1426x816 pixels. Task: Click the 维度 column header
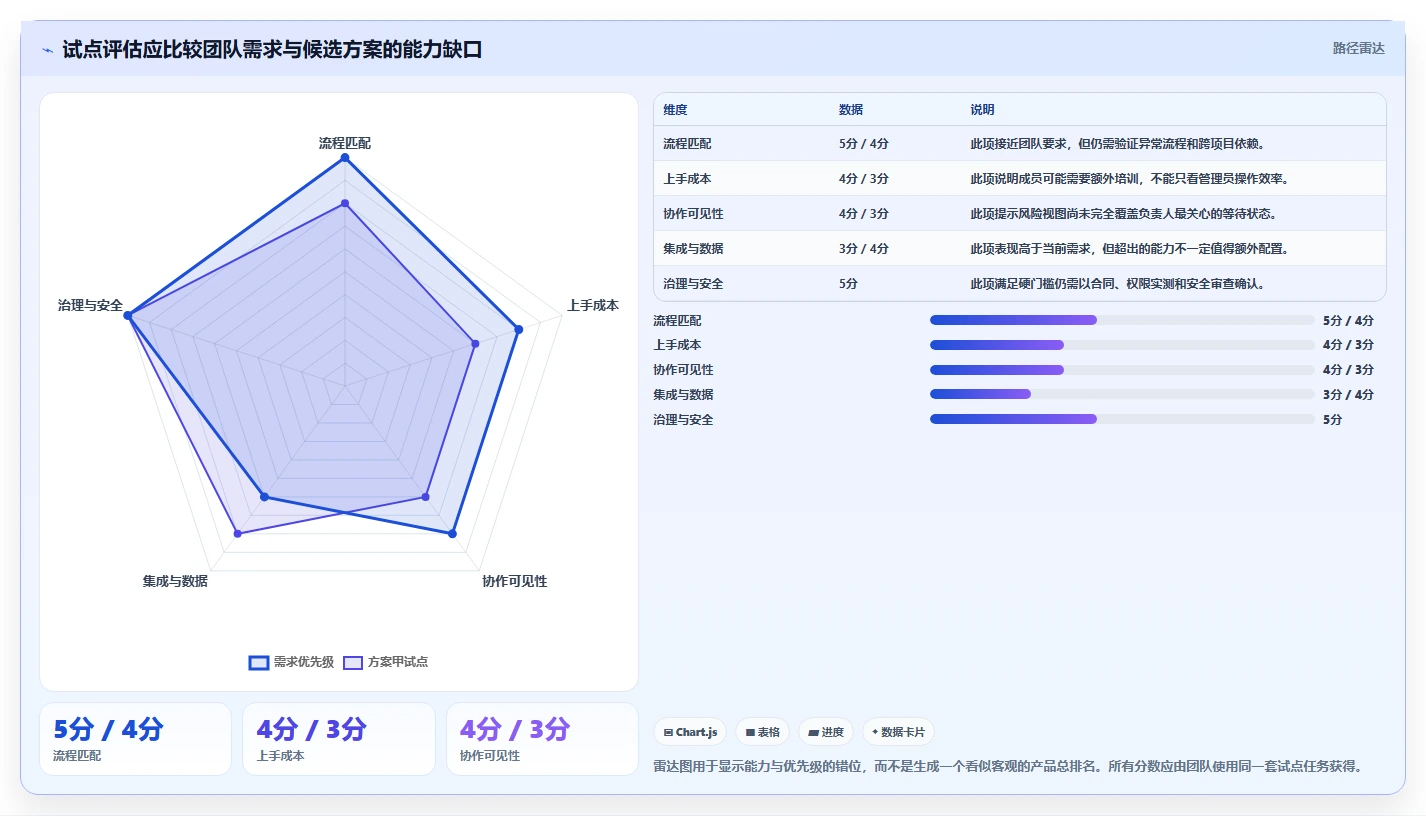pos(675,110)
